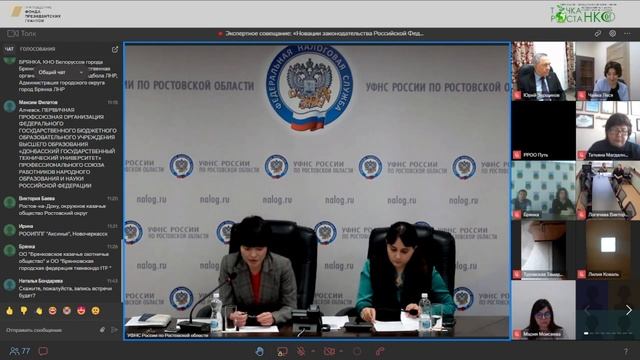Start screen sharing
Viewport: 640px width, 360px height.
tap(282, 351)
